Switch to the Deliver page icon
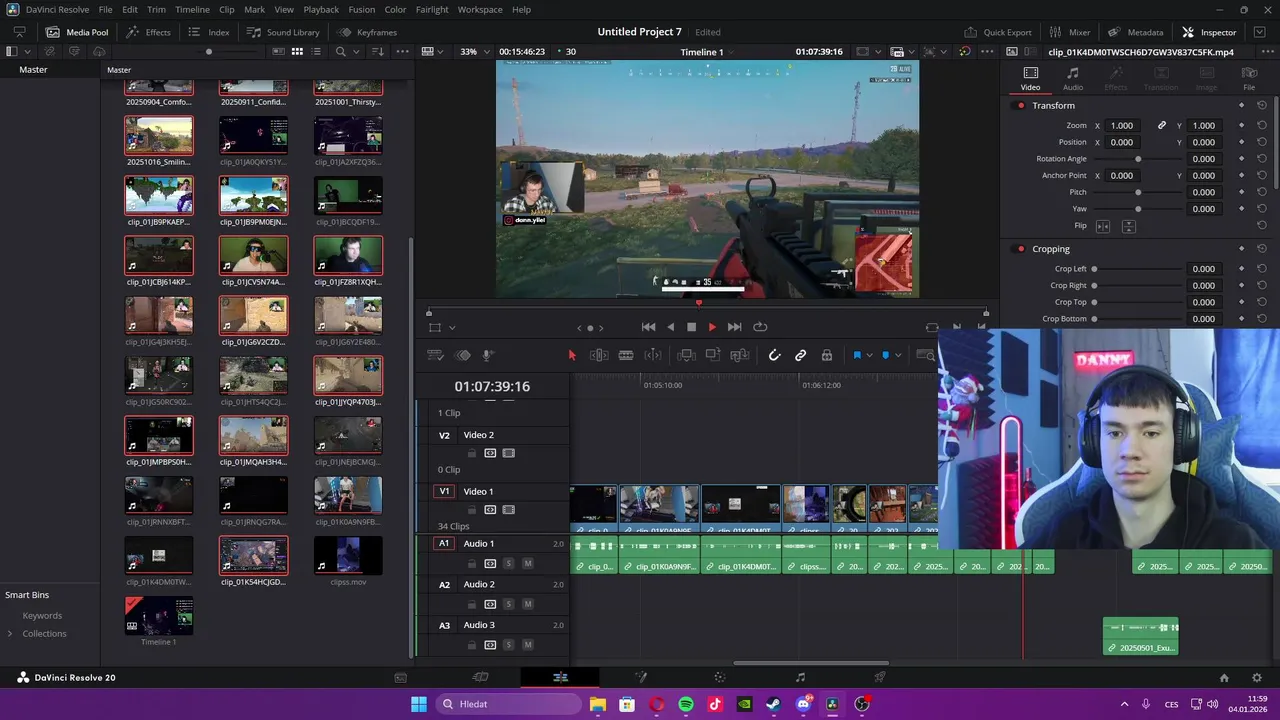This screenshot has width=1280, height=720. (x=879, y=677)
